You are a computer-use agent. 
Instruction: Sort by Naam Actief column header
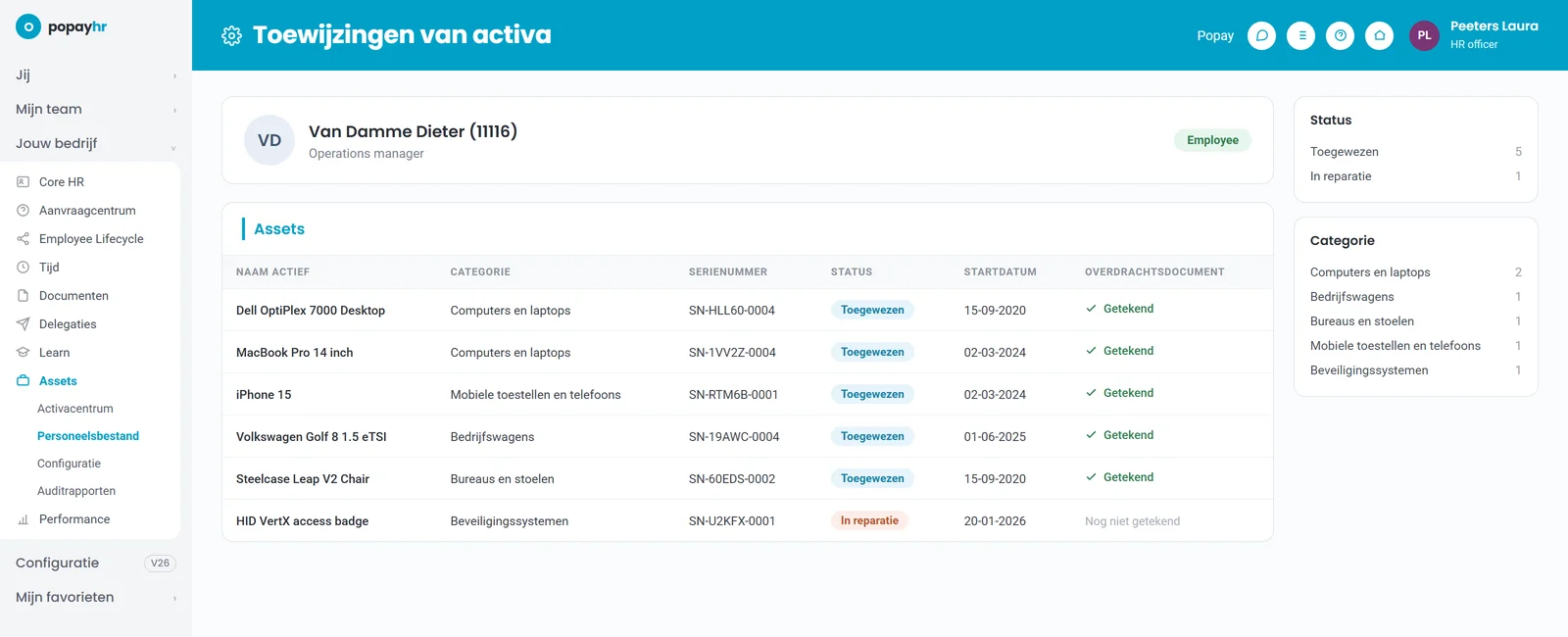[x=272, y=272]
